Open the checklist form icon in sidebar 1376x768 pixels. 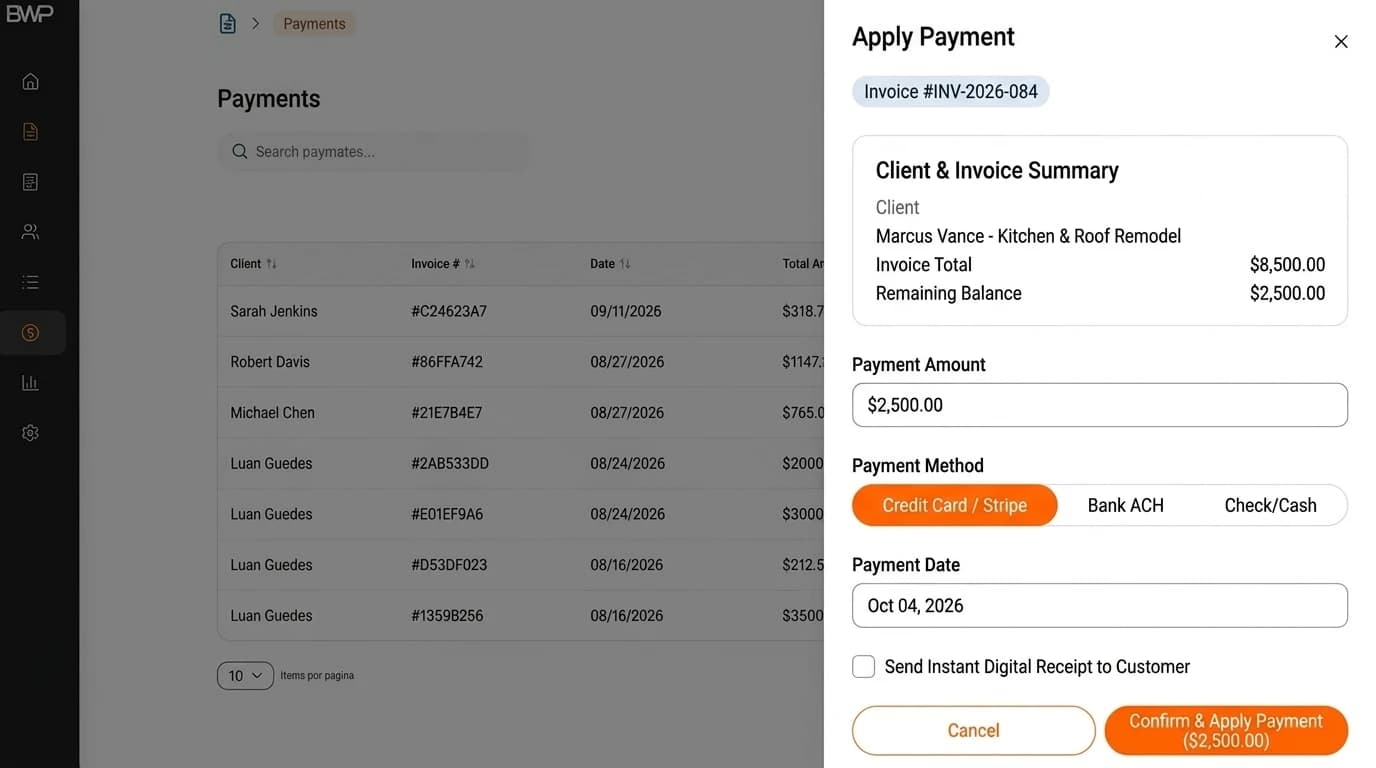click(x=30, y=182)
